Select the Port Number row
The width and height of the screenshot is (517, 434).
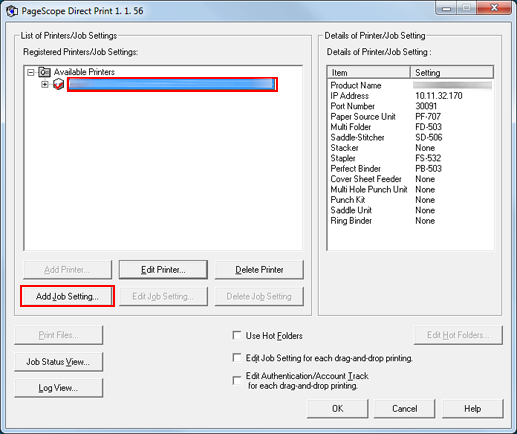411,106
